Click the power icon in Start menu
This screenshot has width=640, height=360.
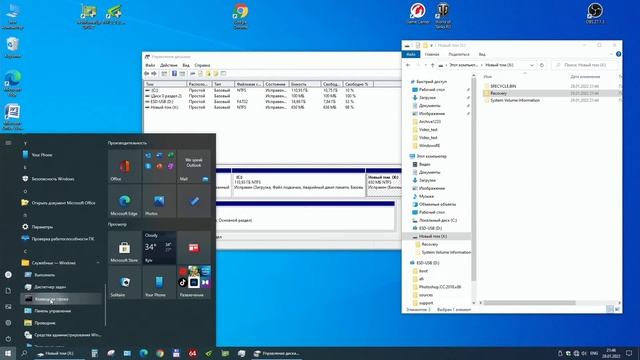tap(8, 339)
